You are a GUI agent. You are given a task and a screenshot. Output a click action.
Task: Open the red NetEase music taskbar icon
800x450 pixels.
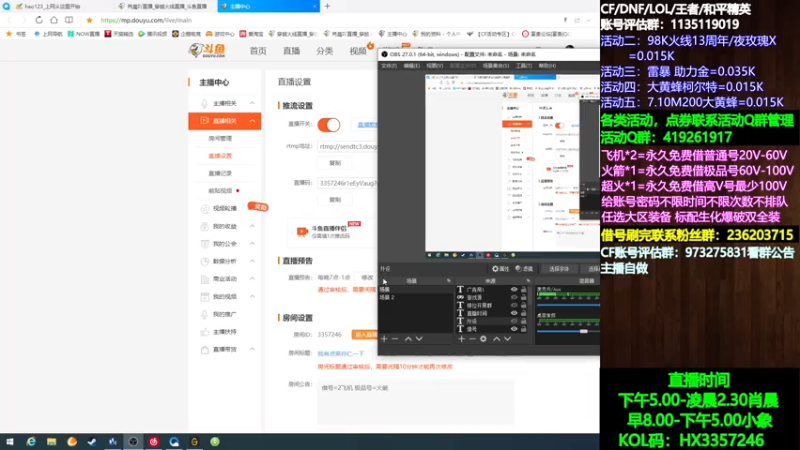coord(154,442)
